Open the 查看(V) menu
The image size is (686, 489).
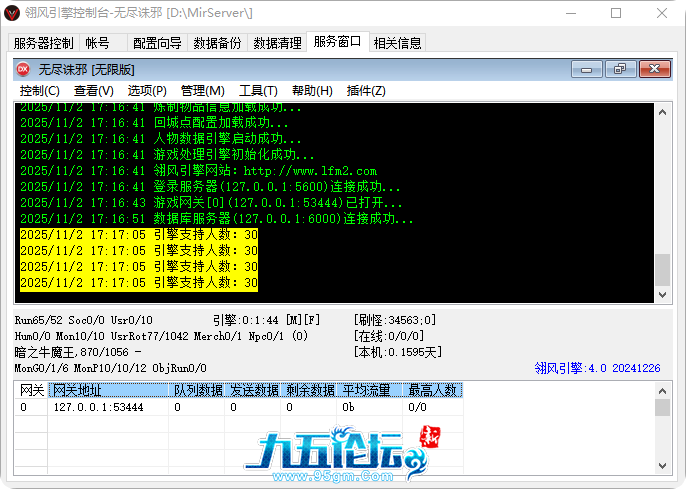(x=94, y=91)
